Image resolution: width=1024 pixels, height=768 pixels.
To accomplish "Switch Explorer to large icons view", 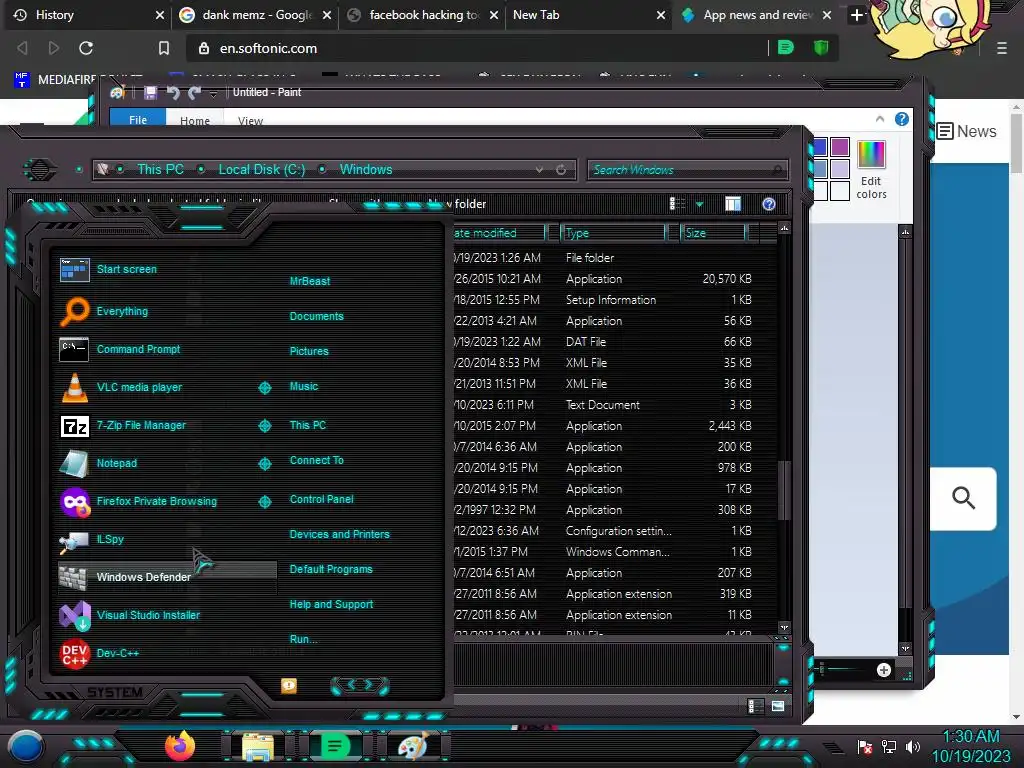I will pos(778,706).
